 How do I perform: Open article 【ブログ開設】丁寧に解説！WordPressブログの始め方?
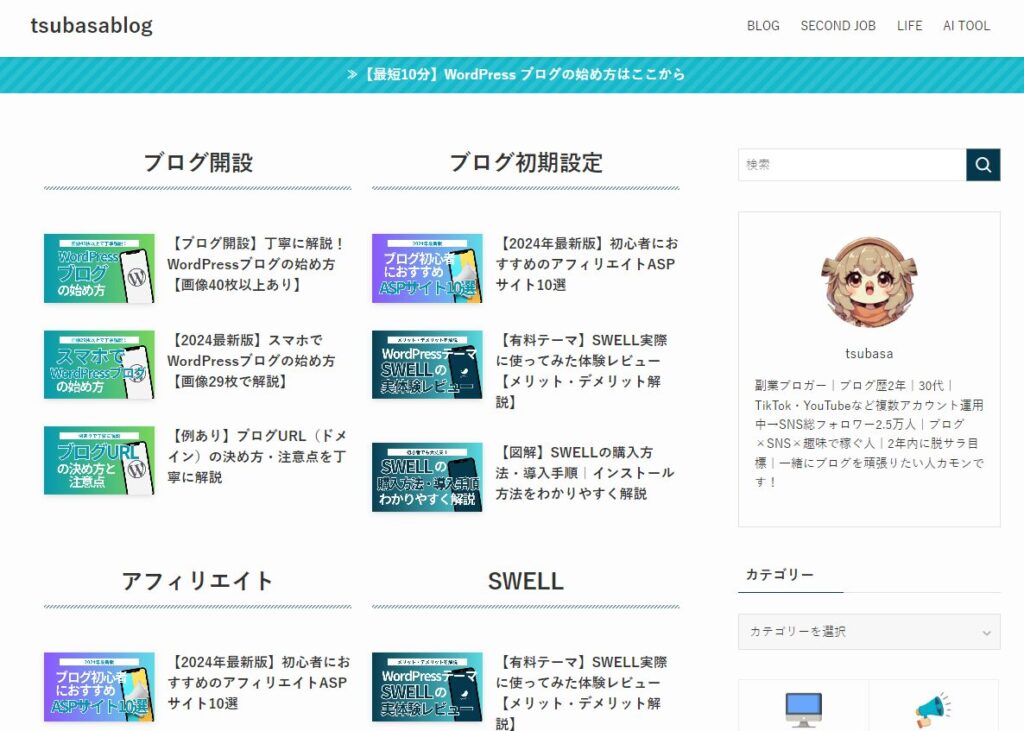[257, 264]
